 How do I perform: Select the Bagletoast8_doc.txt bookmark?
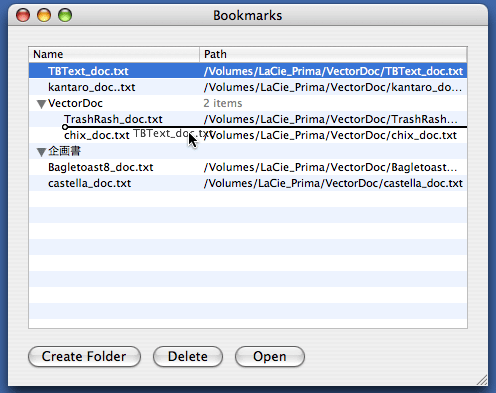point(101,167)
